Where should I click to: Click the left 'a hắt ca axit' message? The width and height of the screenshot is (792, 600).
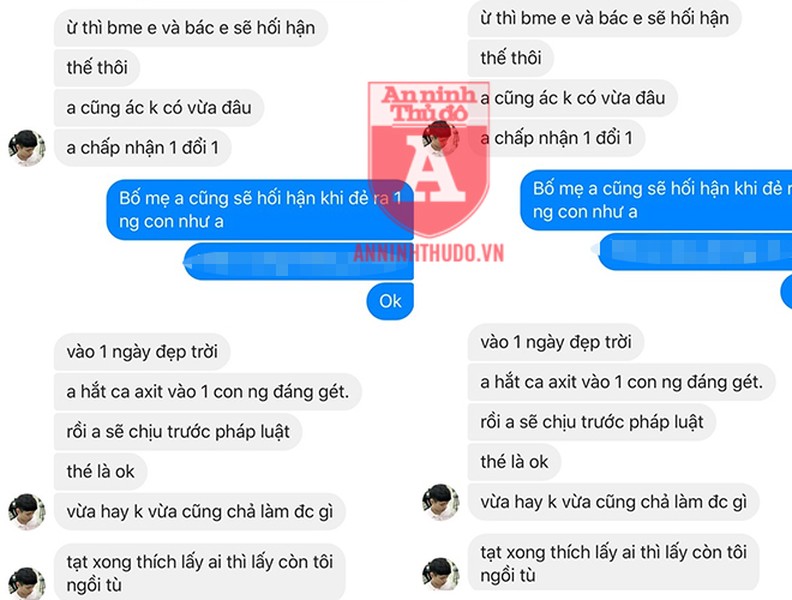click(x=208, y=391)
